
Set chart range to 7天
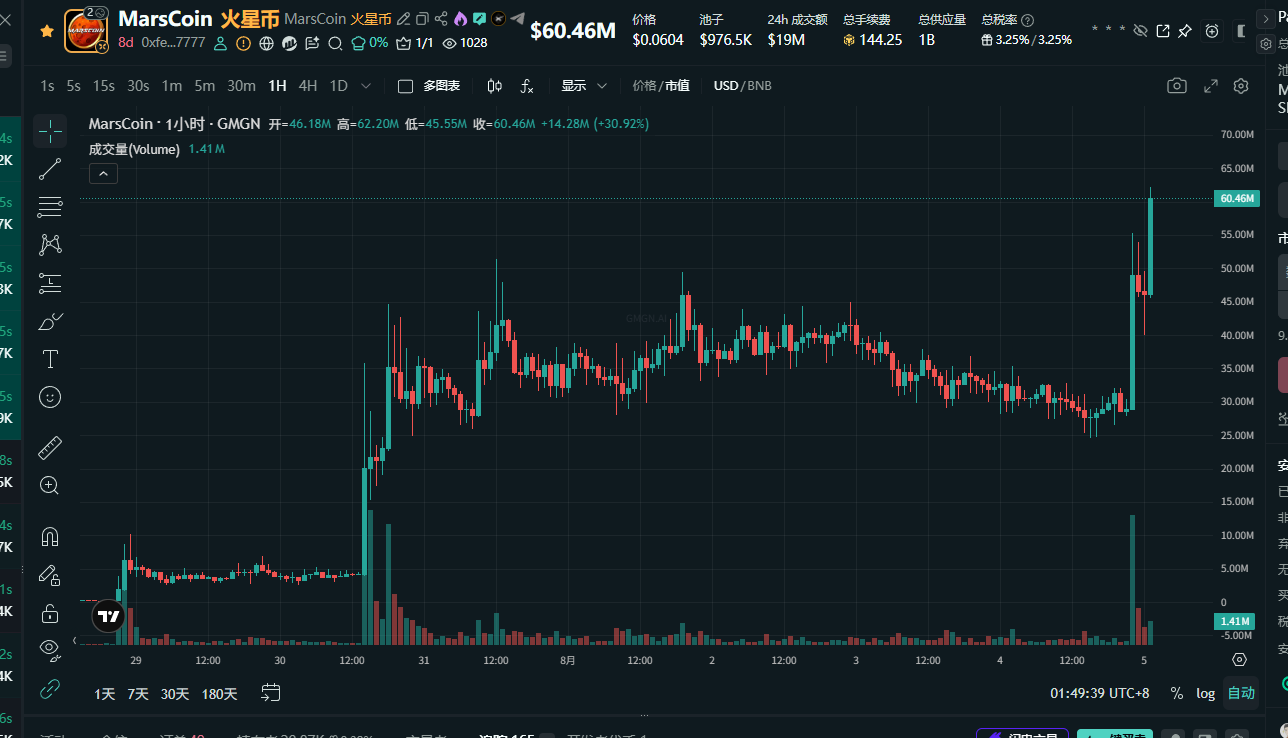click(x=138, y=693)
